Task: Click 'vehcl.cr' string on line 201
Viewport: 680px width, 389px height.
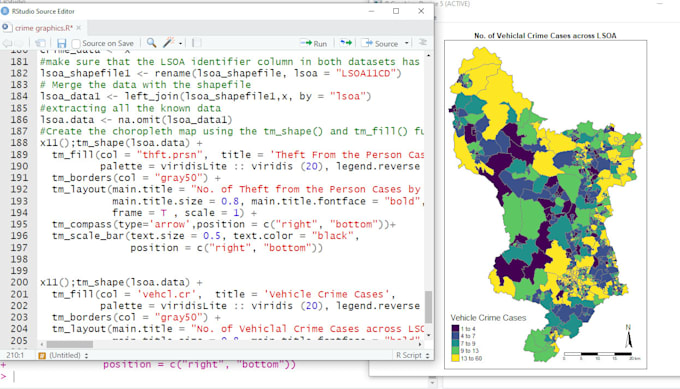Action: point(167,294)
